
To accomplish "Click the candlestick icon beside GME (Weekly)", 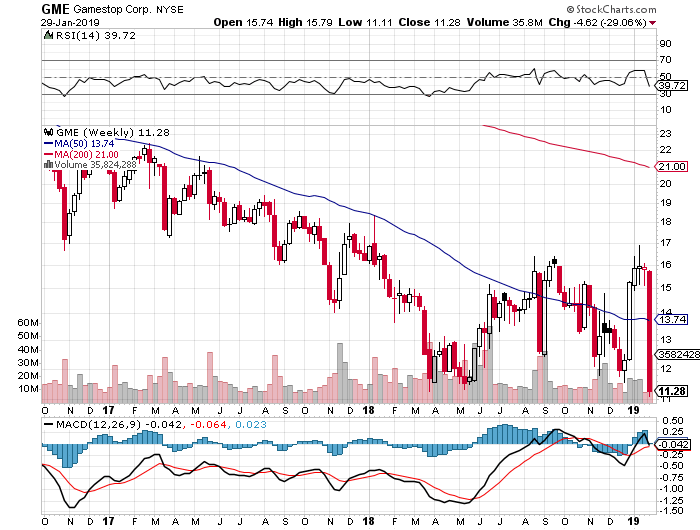I will (x=48, y=132).
